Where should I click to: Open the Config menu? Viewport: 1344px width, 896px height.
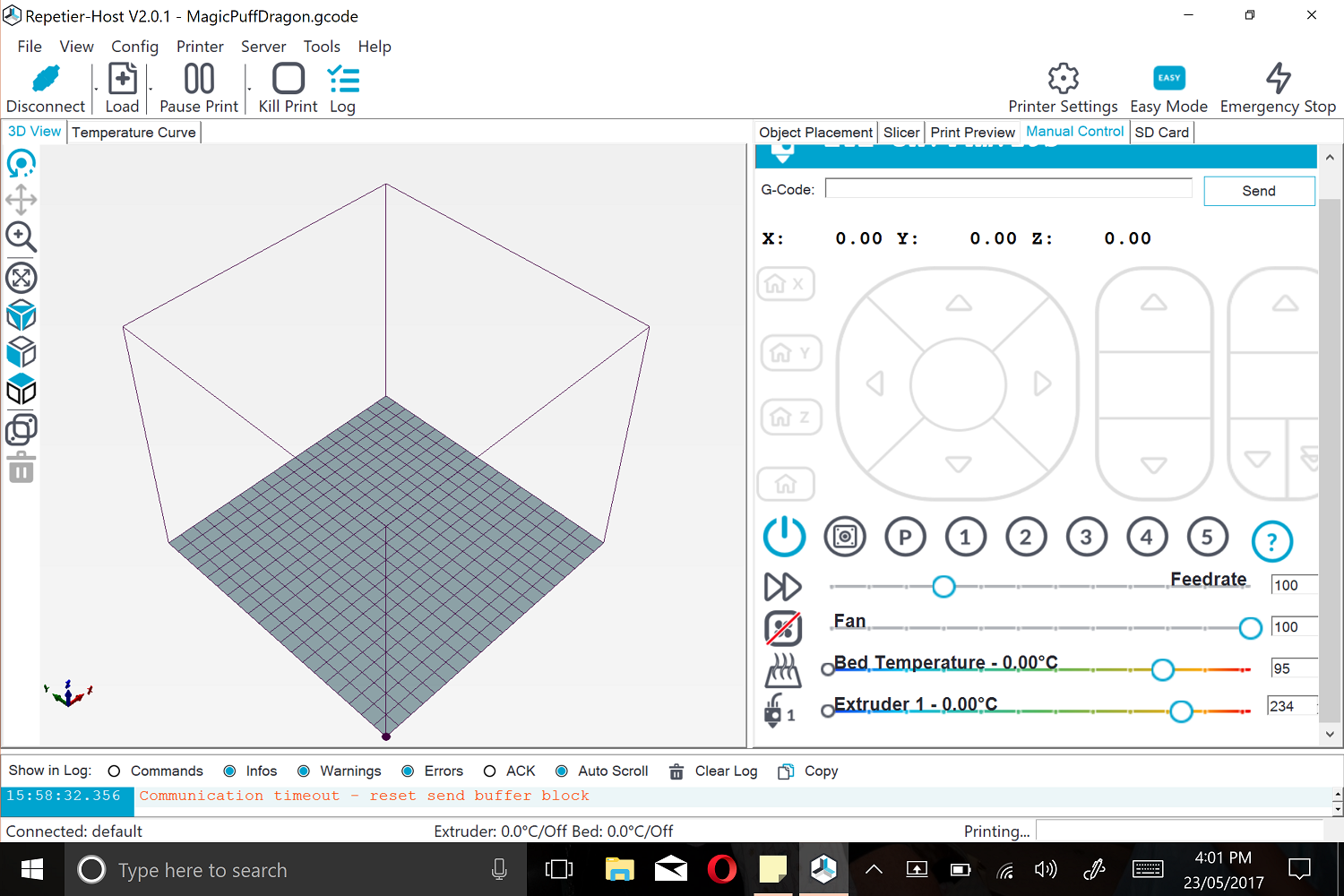tap(134, 47)
